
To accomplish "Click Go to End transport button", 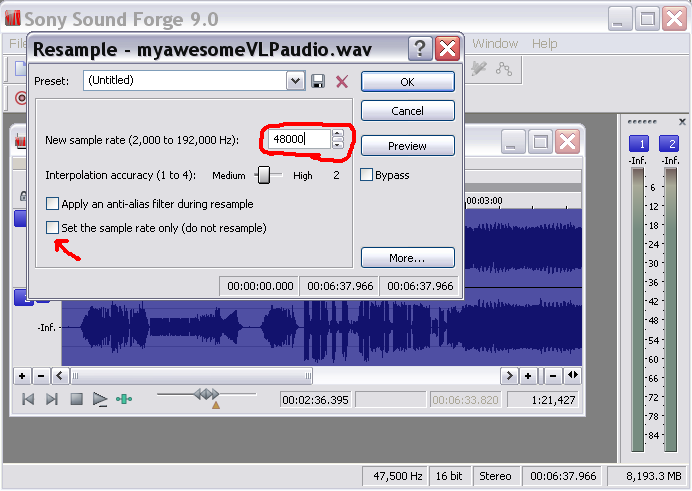I will click(x=52, y=399).
